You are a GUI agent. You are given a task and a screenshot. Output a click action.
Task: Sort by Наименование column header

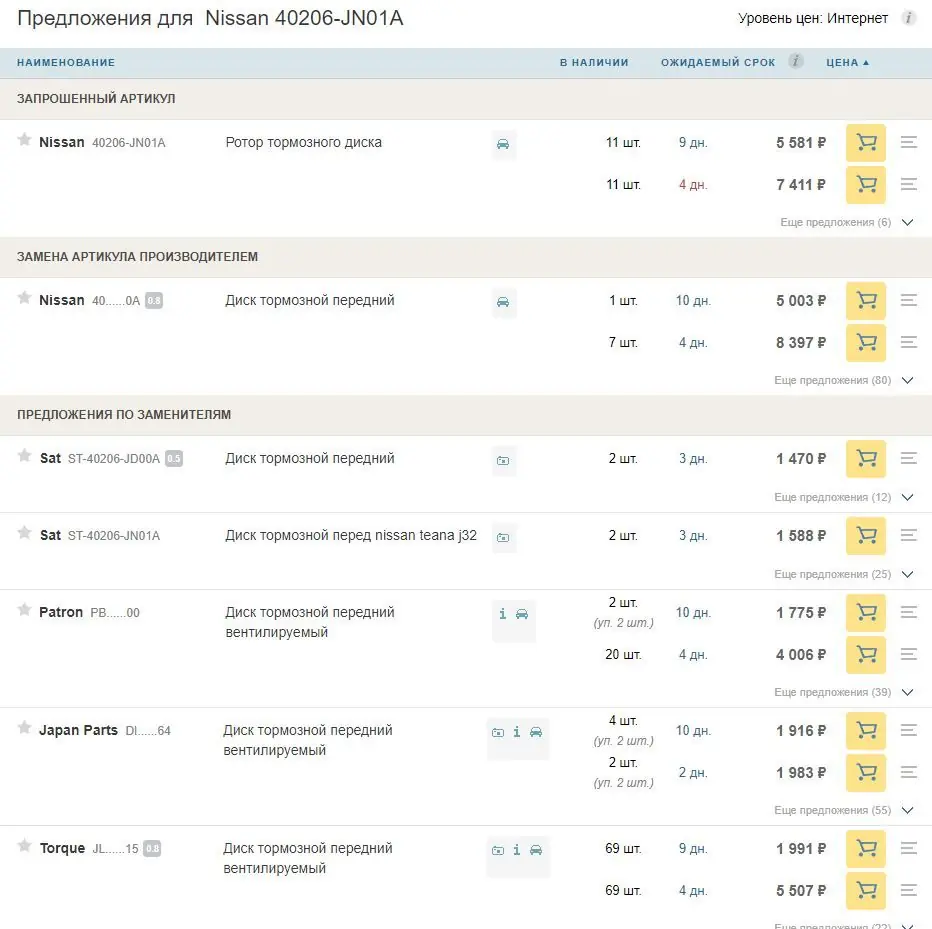tap(66, 62)
